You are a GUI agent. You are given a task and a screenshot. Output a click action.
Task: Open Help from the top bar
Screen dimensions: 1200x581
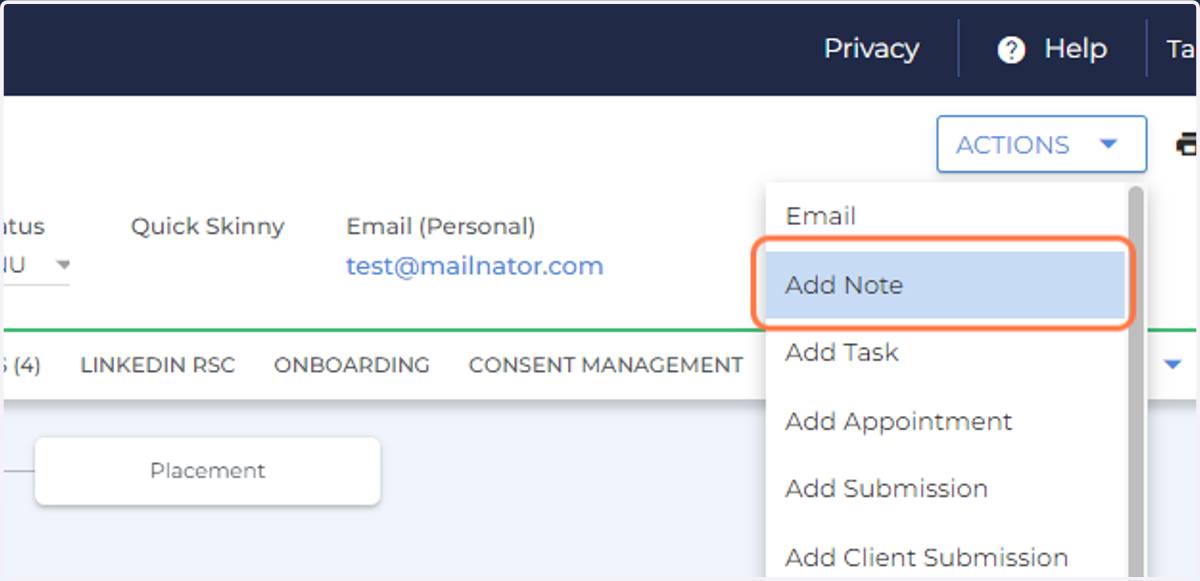coord(1075,49)
